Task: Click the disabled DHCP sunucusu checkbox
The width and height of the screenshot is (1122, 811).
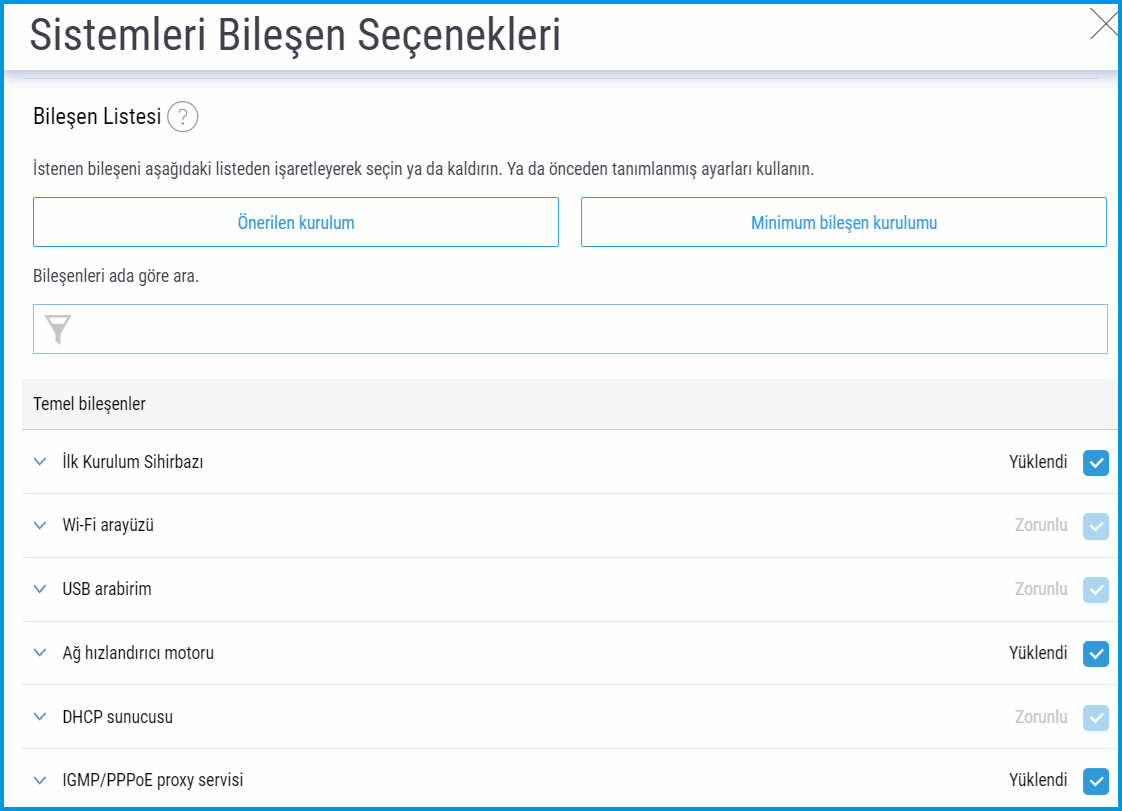Action: tap(1096, 717)
